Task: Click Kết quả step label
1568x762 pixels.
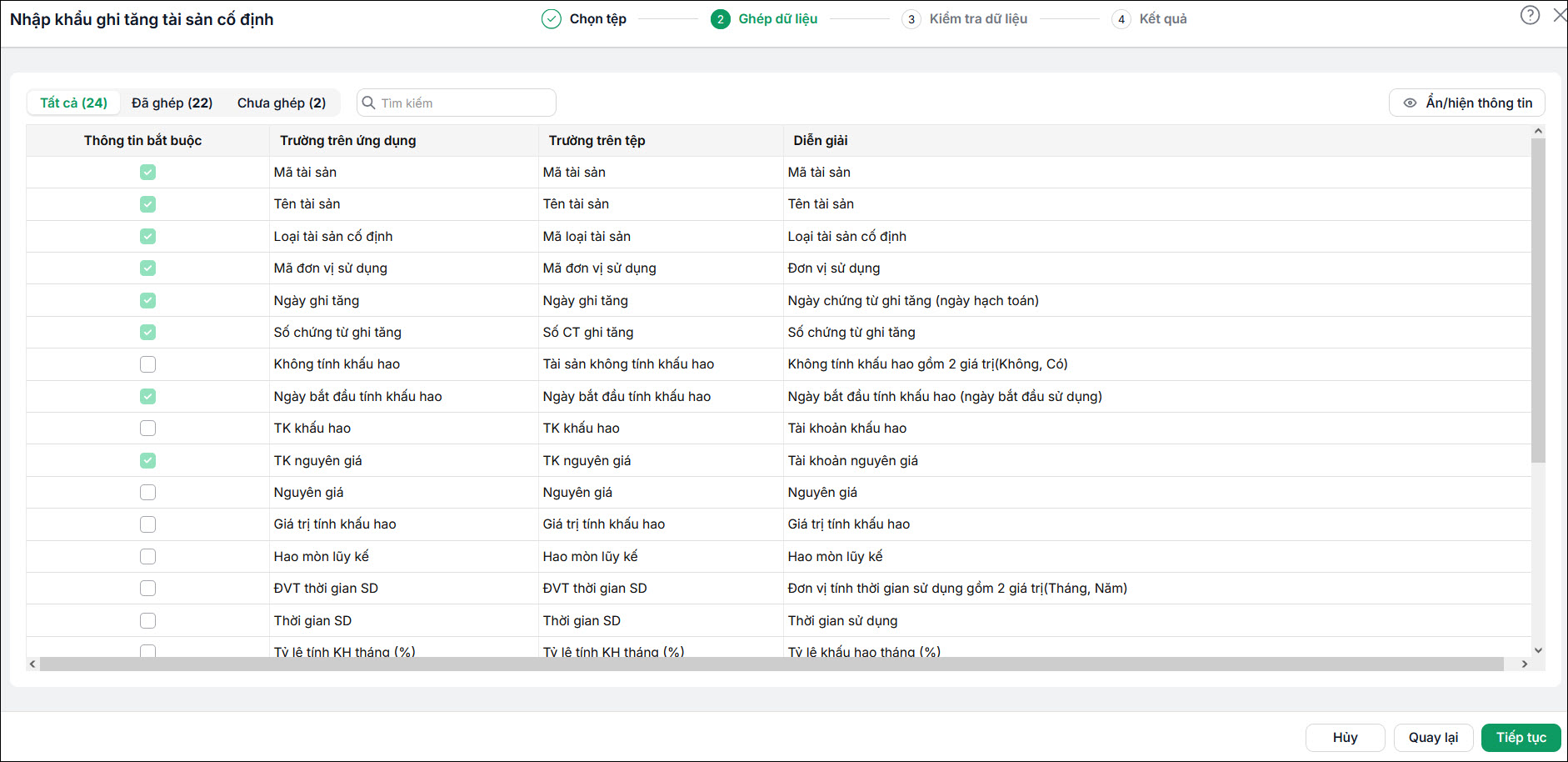Action: pos(1163,19)
